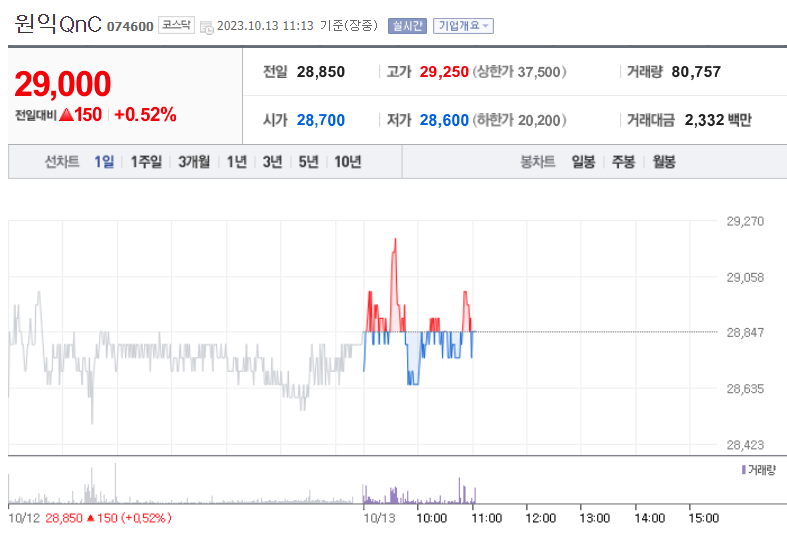Click the 15:00 time axis label
The image size is (787, 540).
704,518
